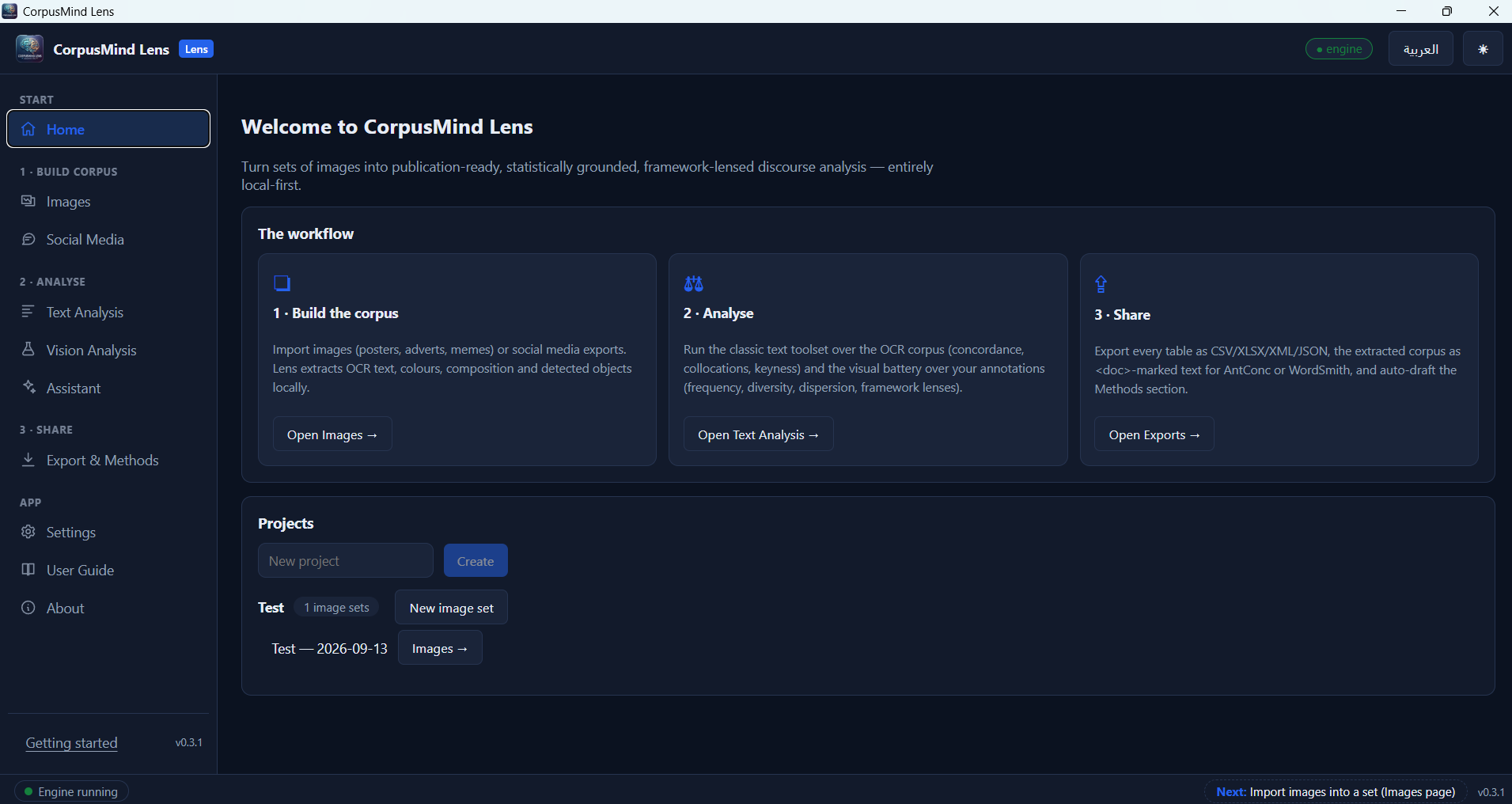1512x804 pixels.
Task: Open Text Analysis from sidebar
Action: (x=108, y=313)
